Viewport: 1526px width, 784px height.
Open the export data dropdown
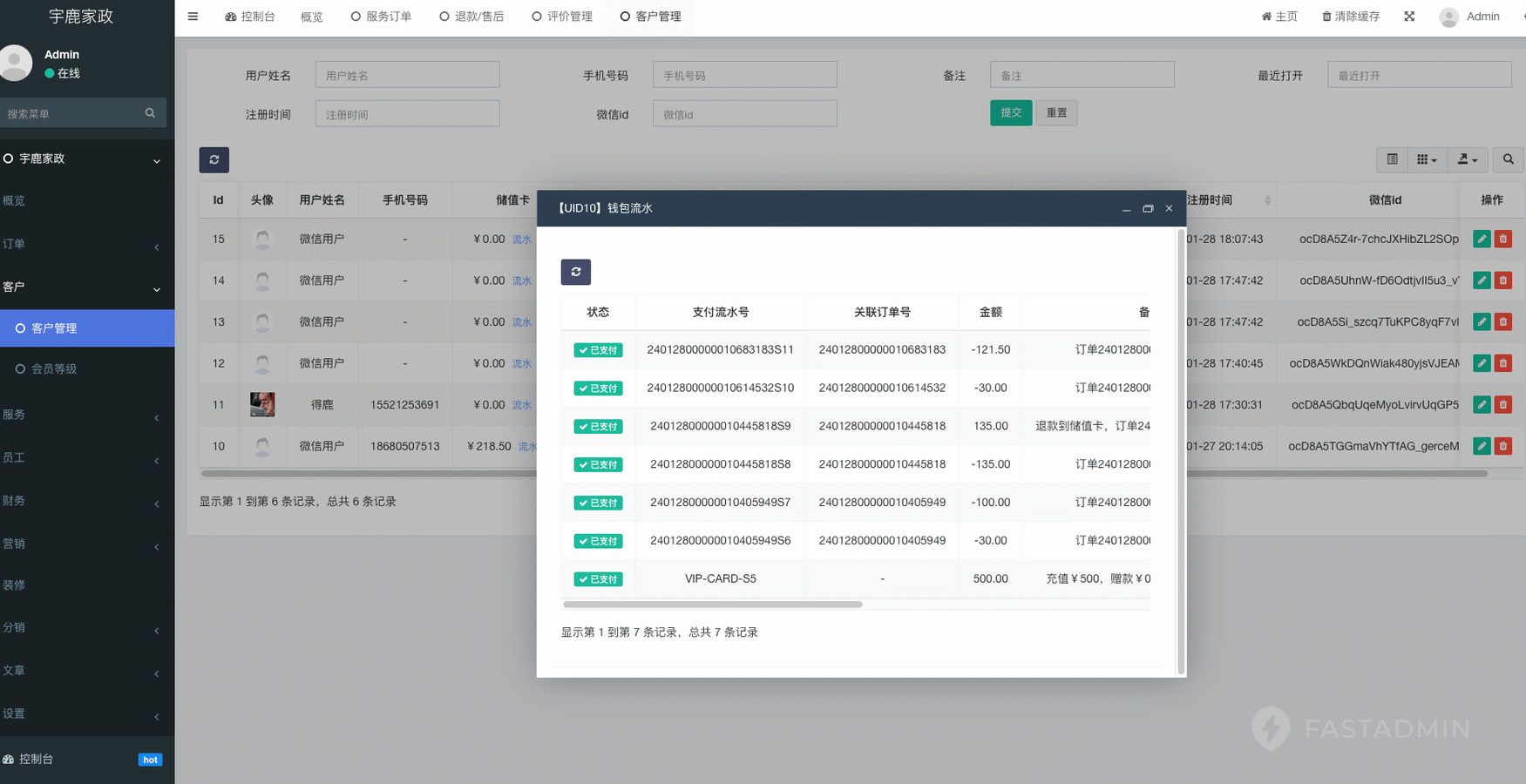[x=1467, y=159]
